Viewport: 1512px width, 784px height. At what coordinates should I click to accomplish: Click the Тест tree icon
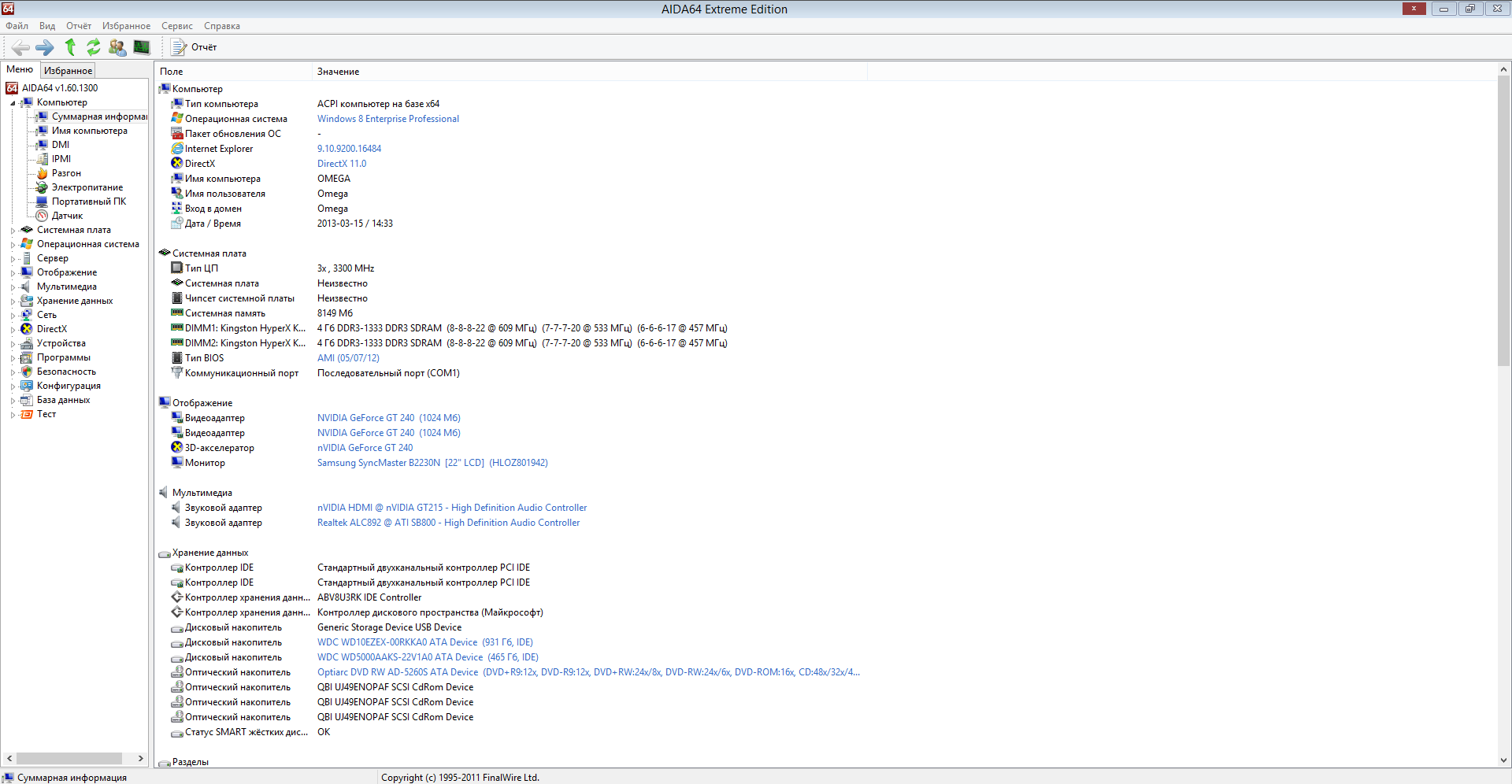click(x=27, y=414)
